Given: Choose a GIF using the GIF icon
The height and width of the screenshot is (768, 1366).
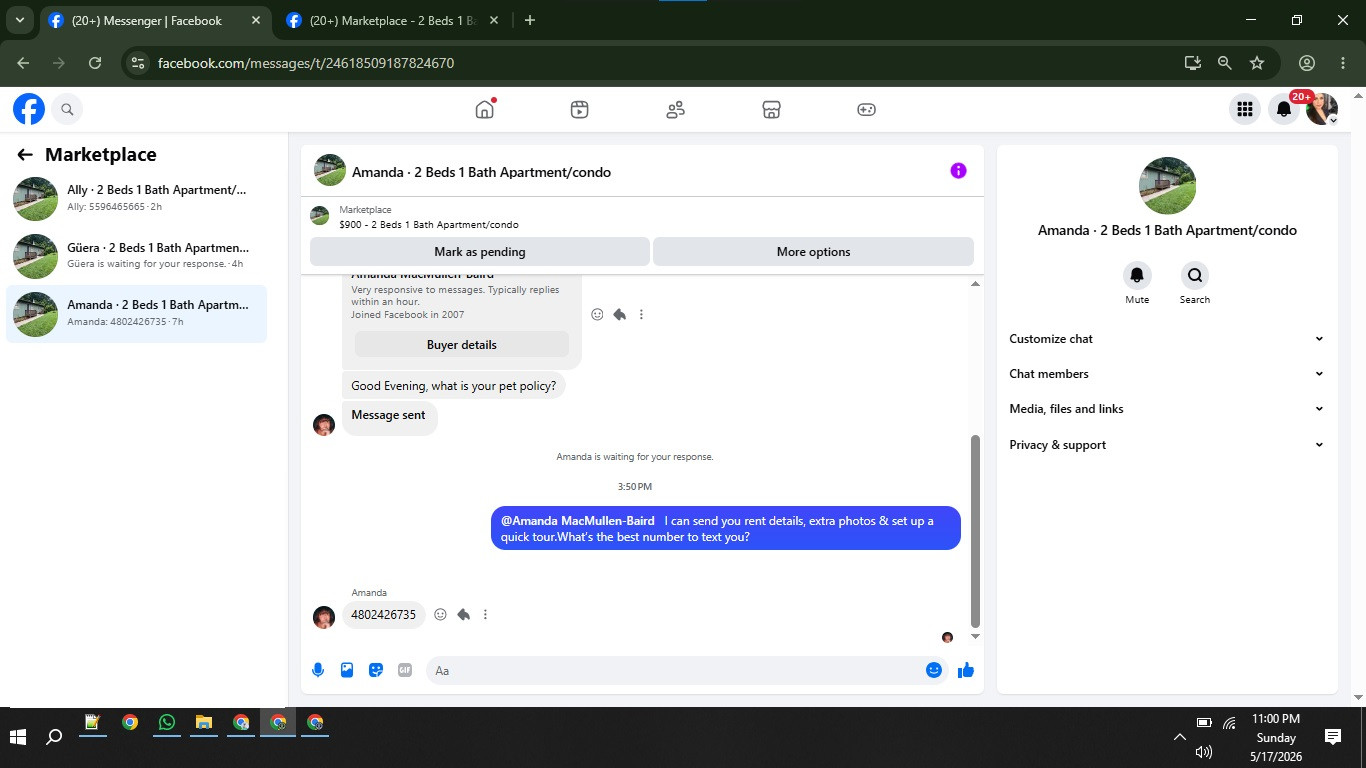Looking at the screenshot, I should (405, 670).
